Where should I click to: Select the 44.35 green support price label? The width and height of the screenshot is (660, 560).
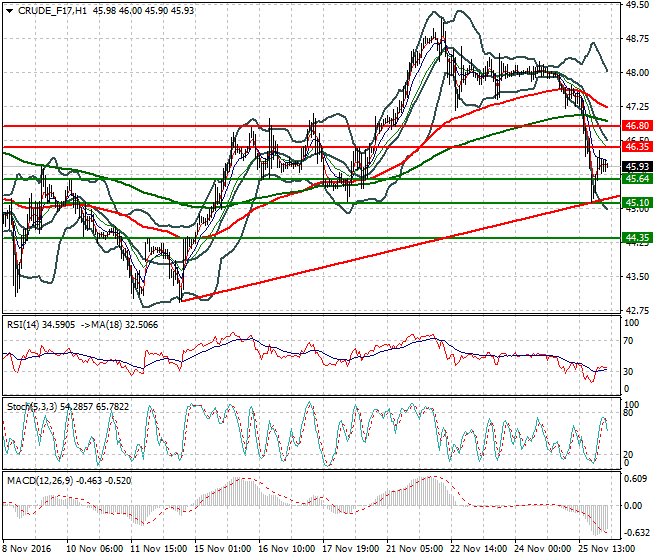[638, 238]
